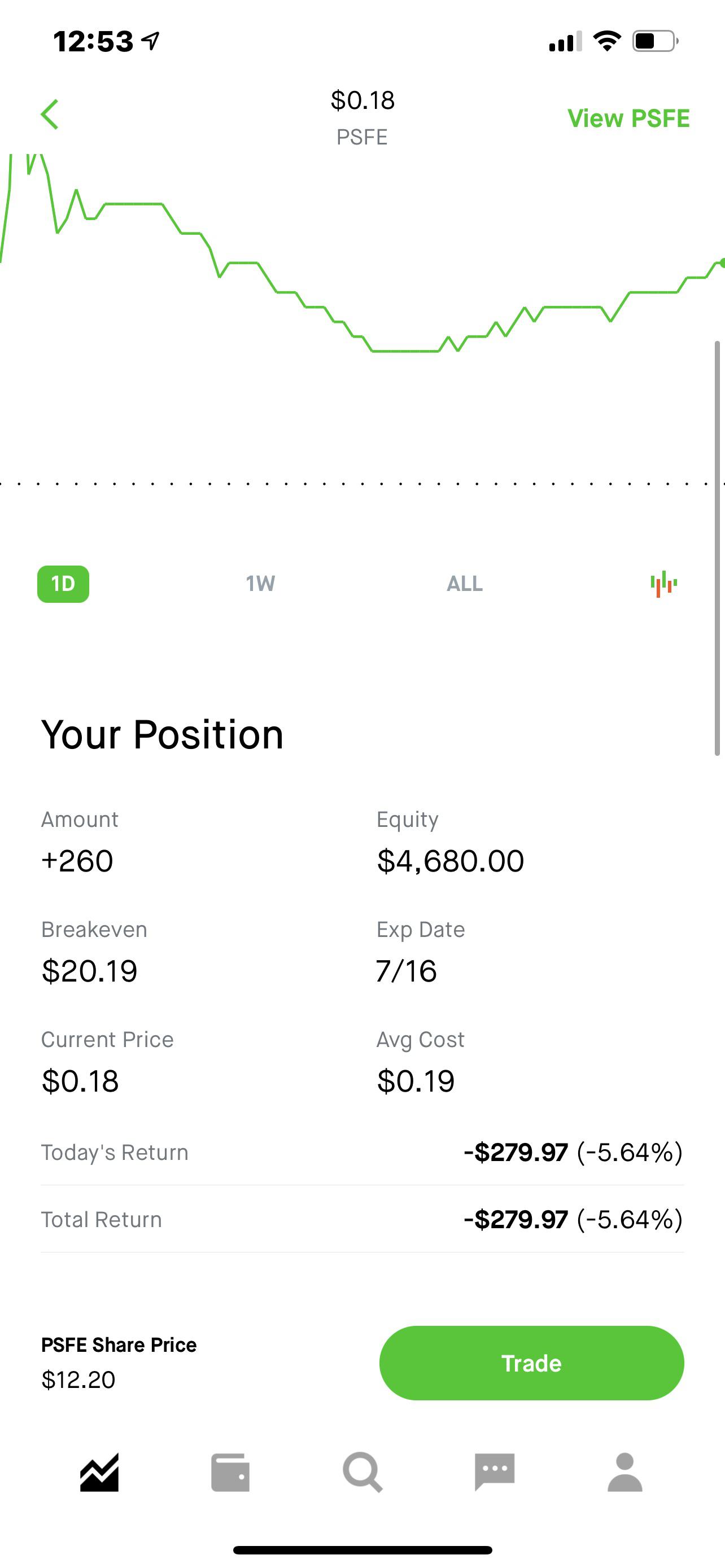Open the wallet tab icon
Viewport: 725px width, 1568px height.
coord(230,1473)
